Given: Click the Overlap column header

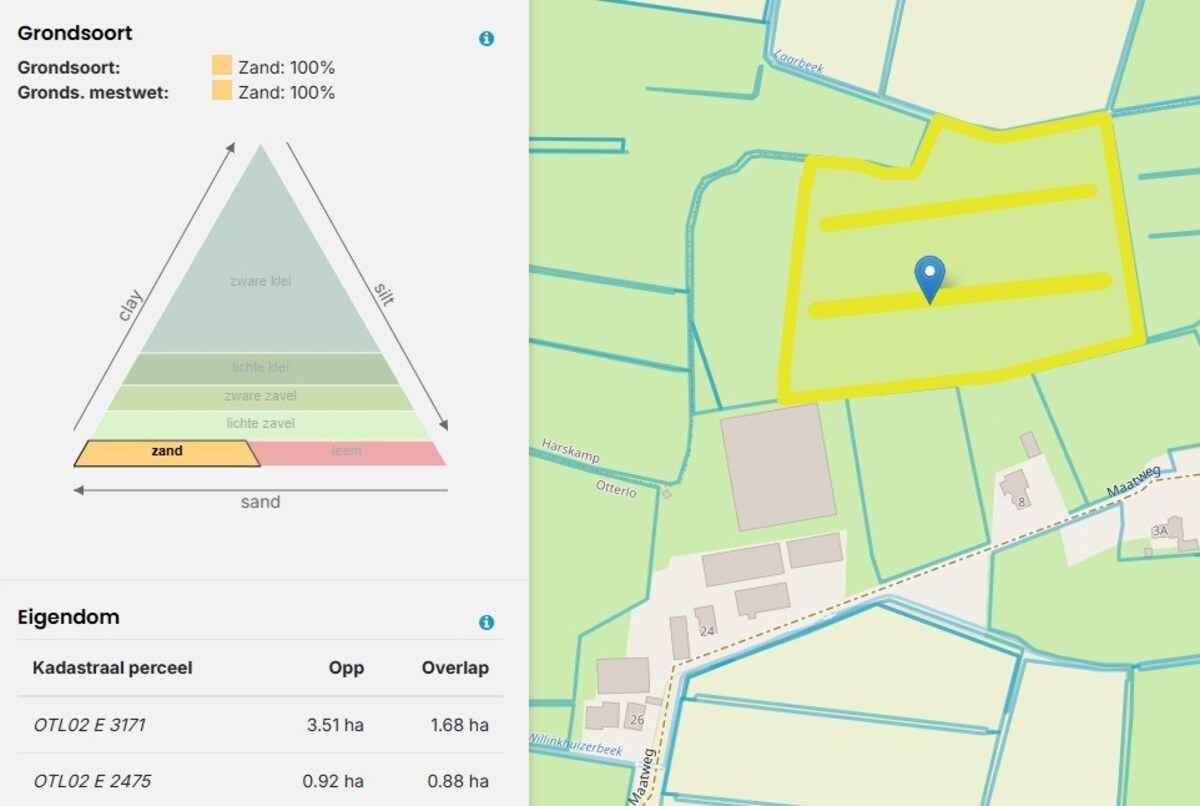Looking at the screenshot, I should click(455, 668).
